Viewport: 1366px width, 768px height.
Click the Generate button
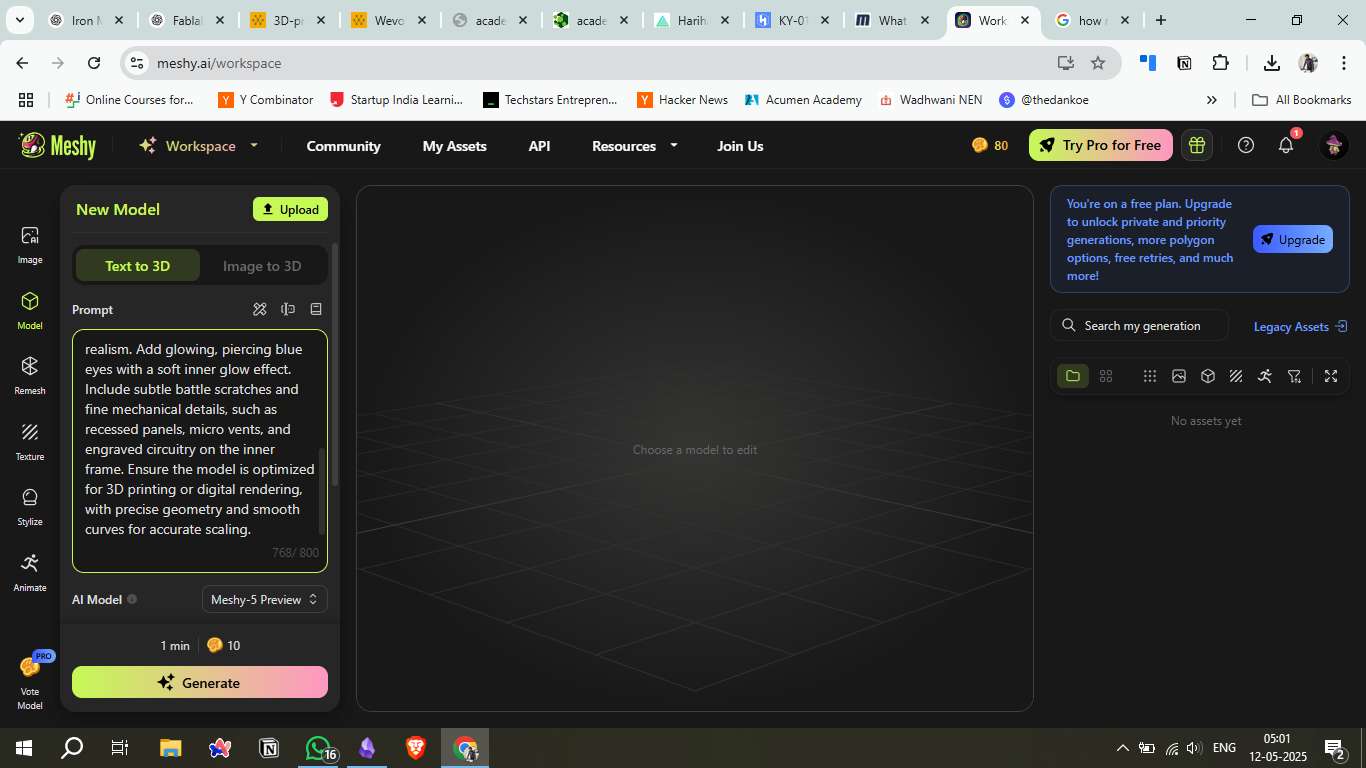[x=200, y=682]
